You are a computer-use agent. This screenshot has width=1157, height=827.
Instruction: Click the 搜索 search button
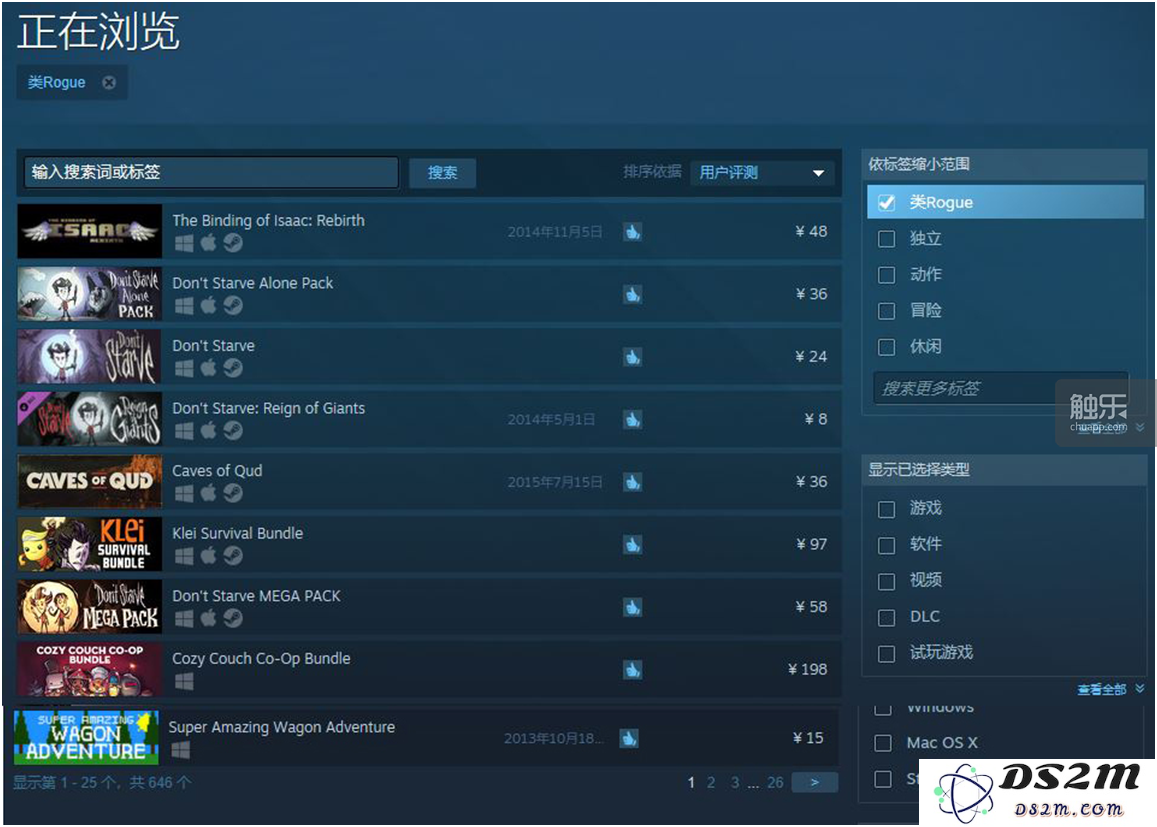tap(442, 173)
